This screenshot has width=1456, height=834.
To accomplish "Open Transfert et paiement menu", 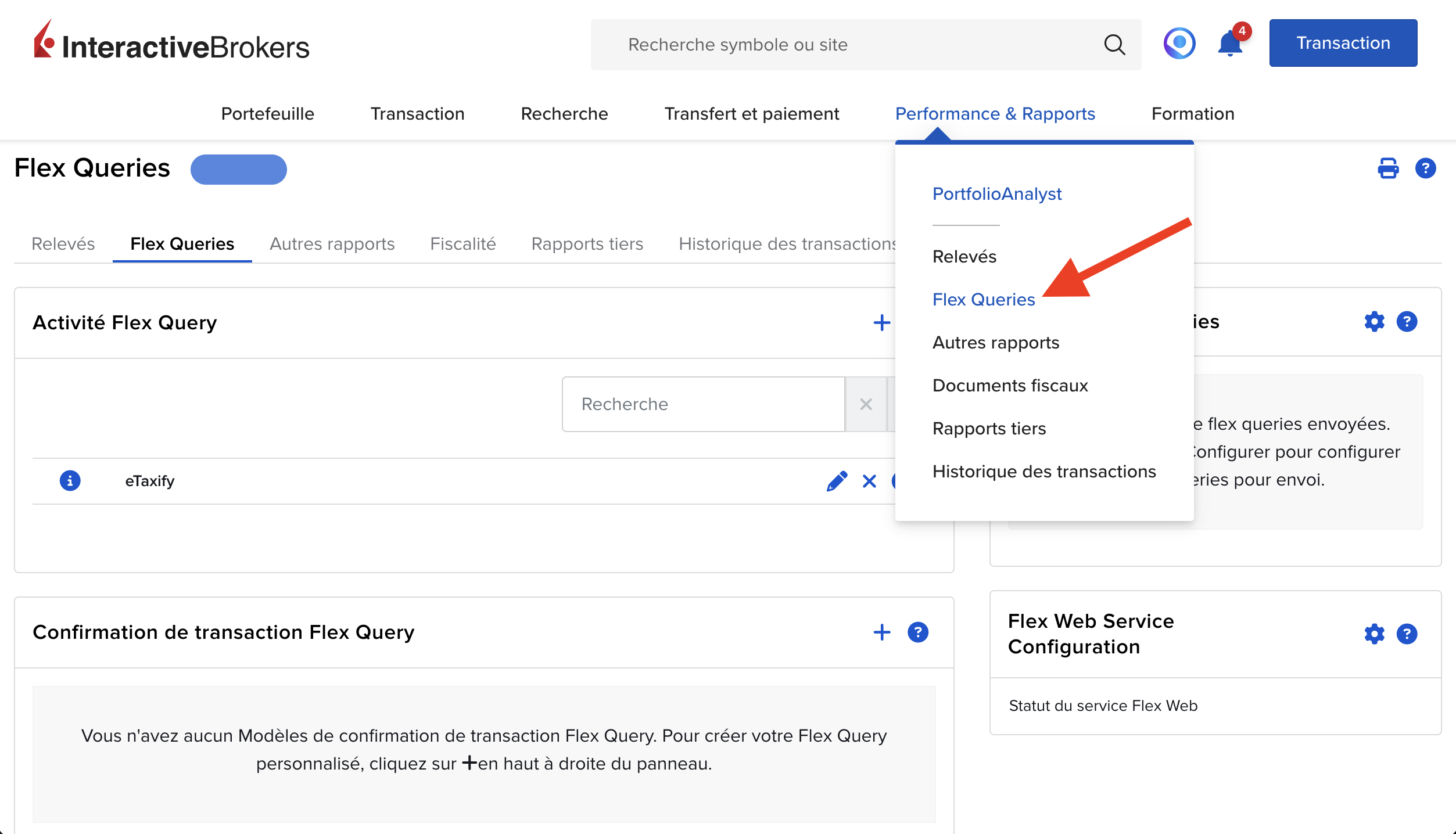I will point(752,114).
